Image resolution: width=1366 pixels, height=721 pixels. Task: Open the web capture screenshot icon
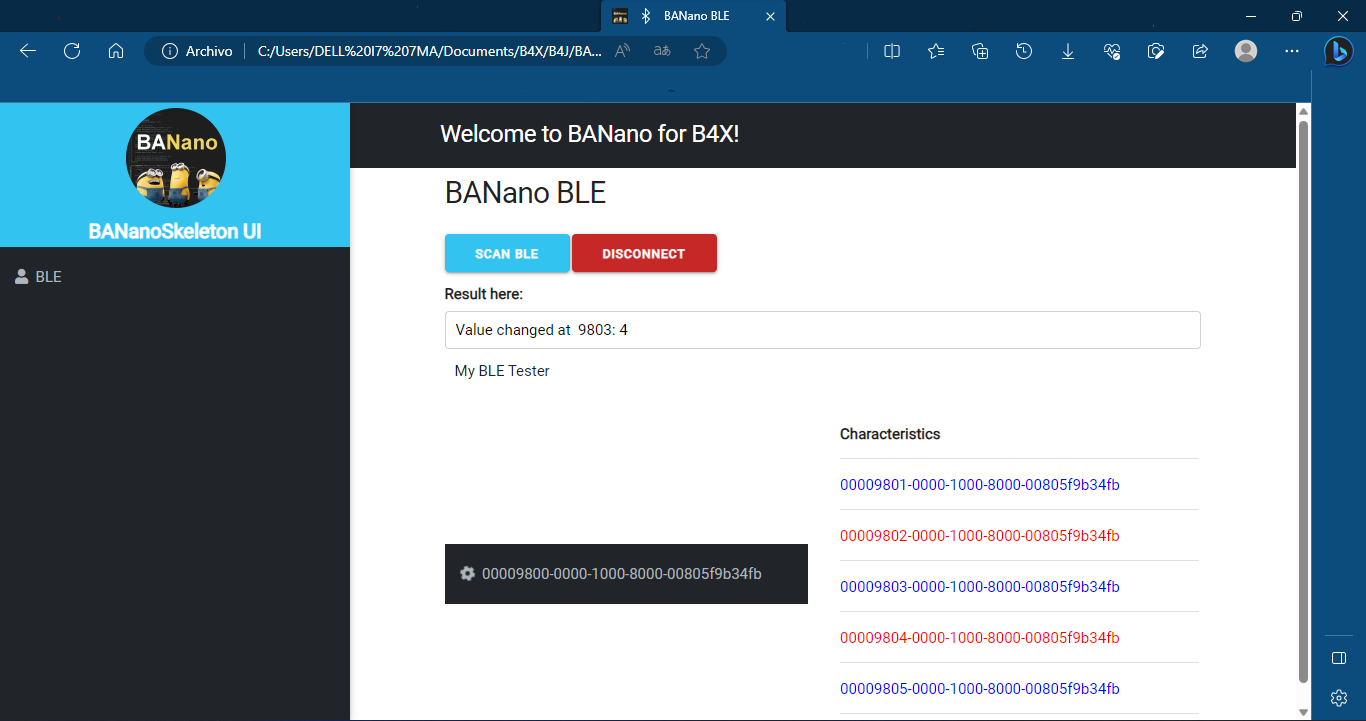[x=1156, y=51]
